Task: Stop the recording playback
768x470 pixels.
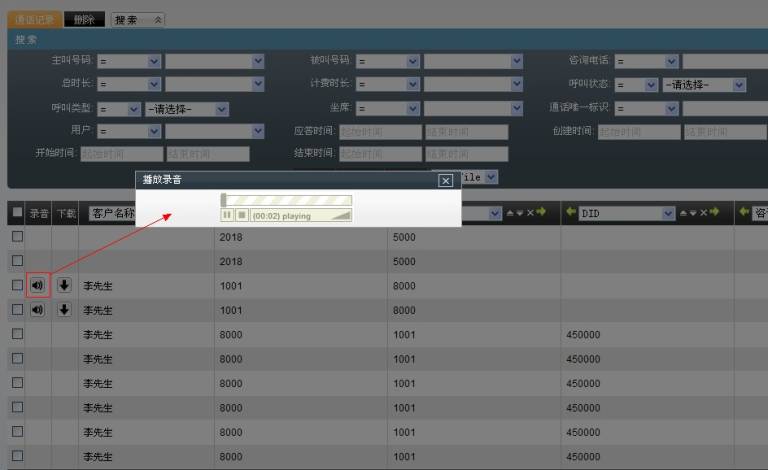Action: 241,215
